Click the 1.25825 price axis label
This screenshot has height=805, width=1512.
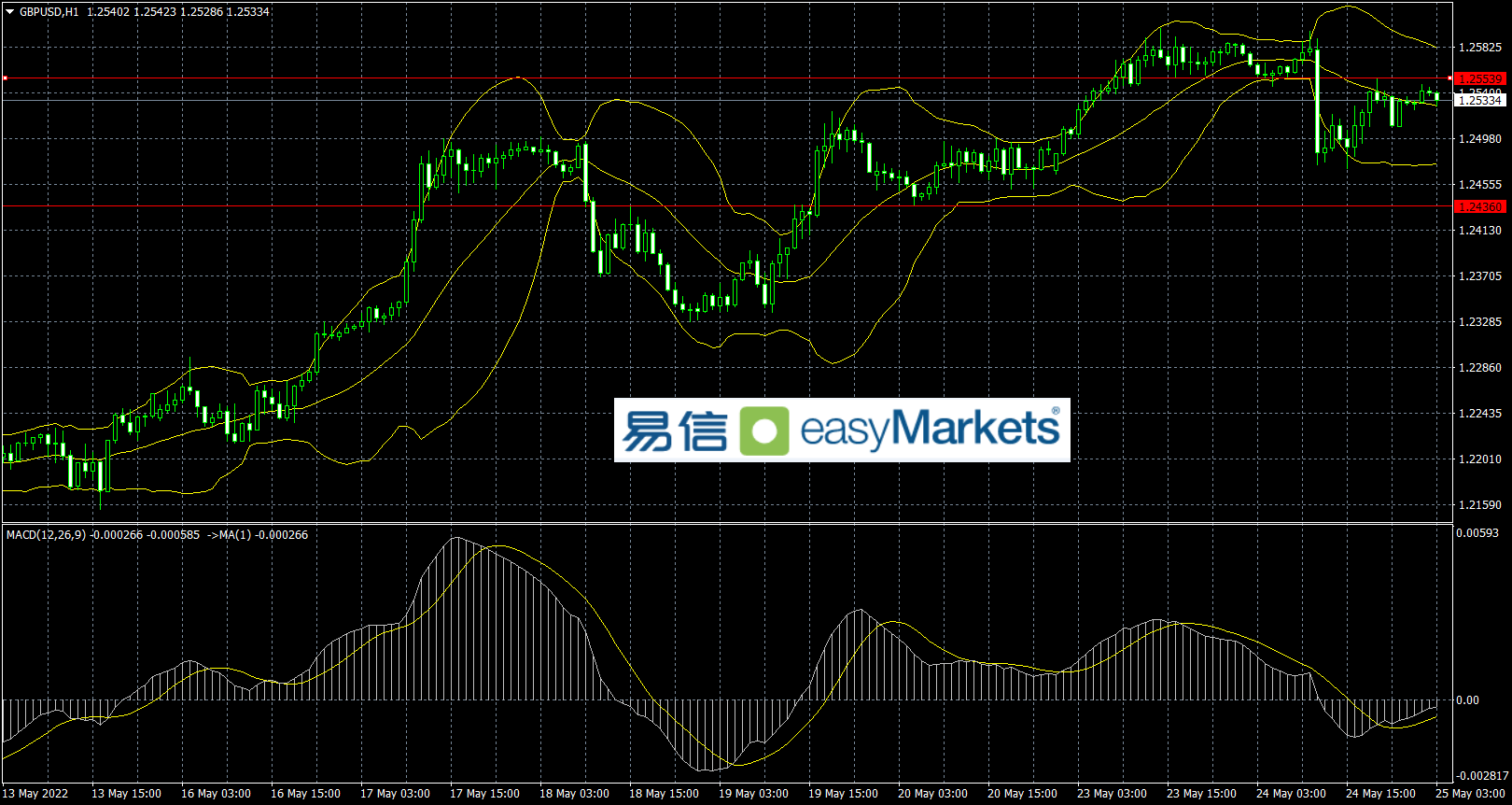(x=1479, y=48)
